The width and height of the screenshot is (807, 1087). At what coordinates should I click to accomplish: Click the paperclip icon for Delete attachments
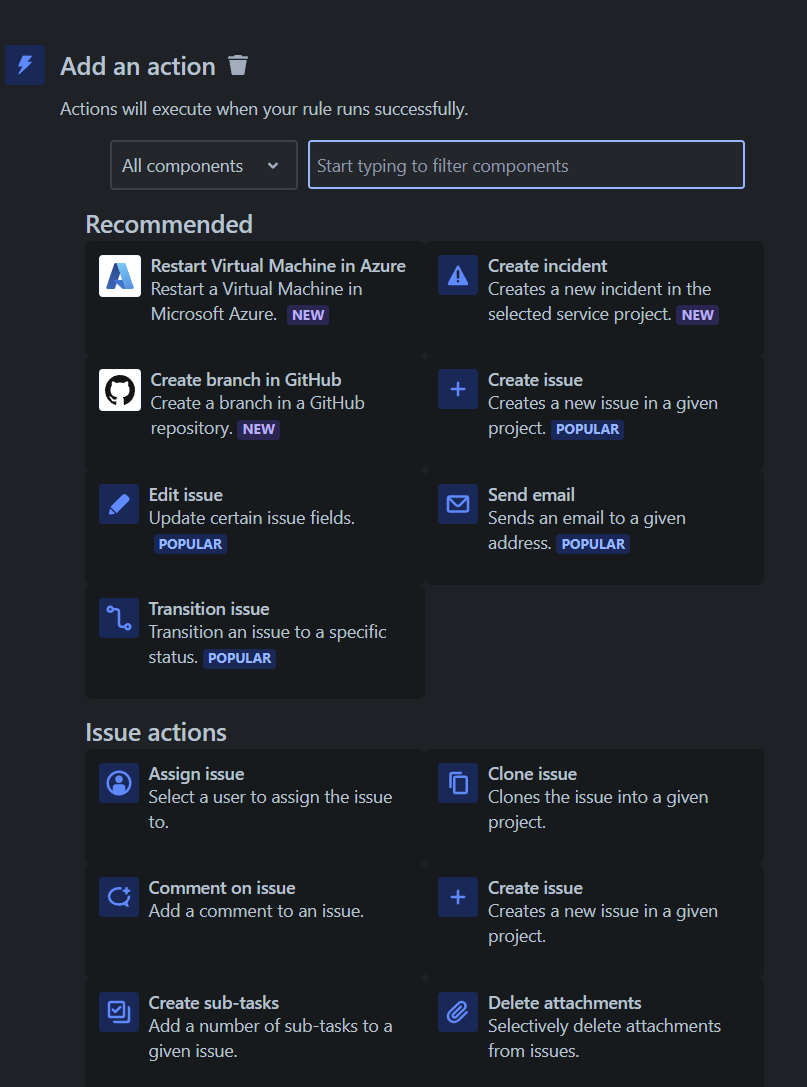[x=458, y=1012]
